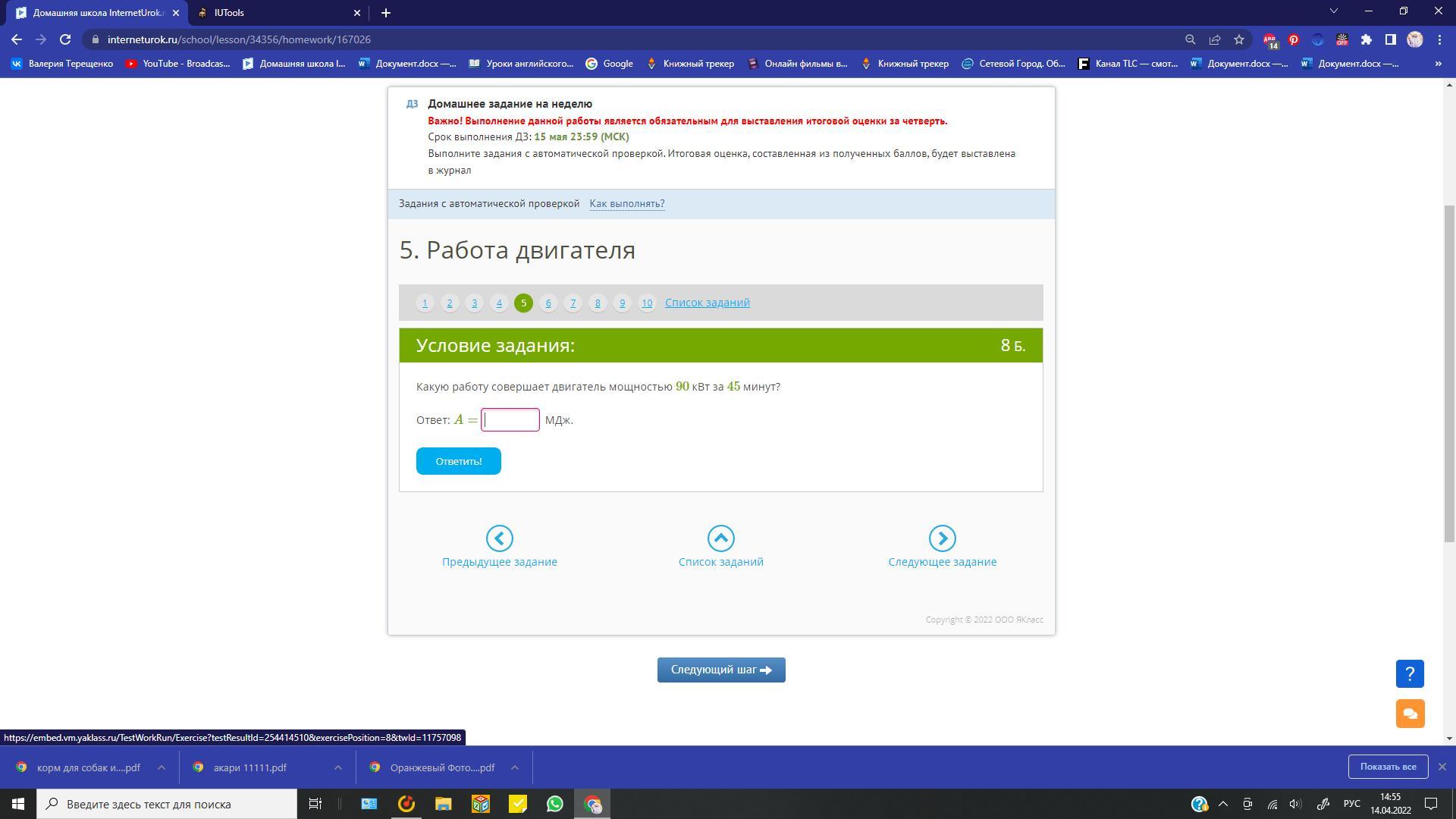Open the orange chat widget
Viewport: 1456px width, 819px height.
[x=1410, y=714]
